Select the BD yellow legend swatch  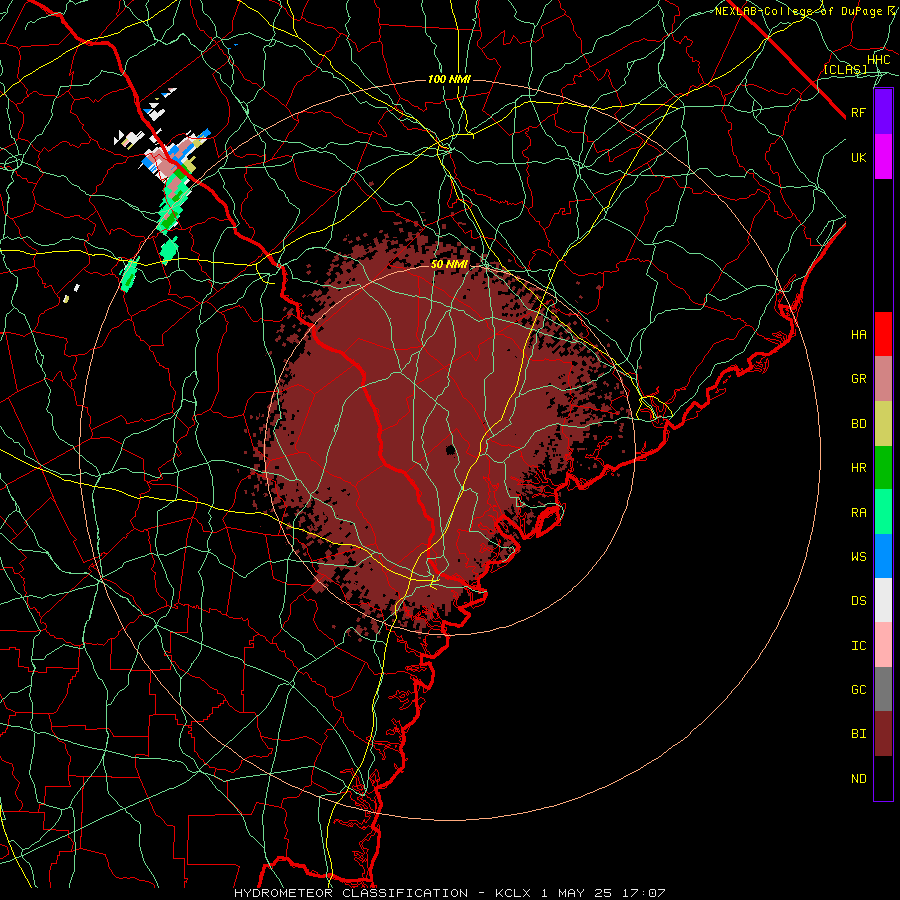(883, 423)
